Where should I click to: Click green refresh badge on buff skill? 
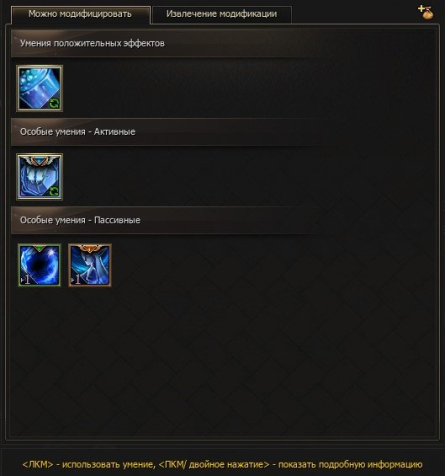54,103
